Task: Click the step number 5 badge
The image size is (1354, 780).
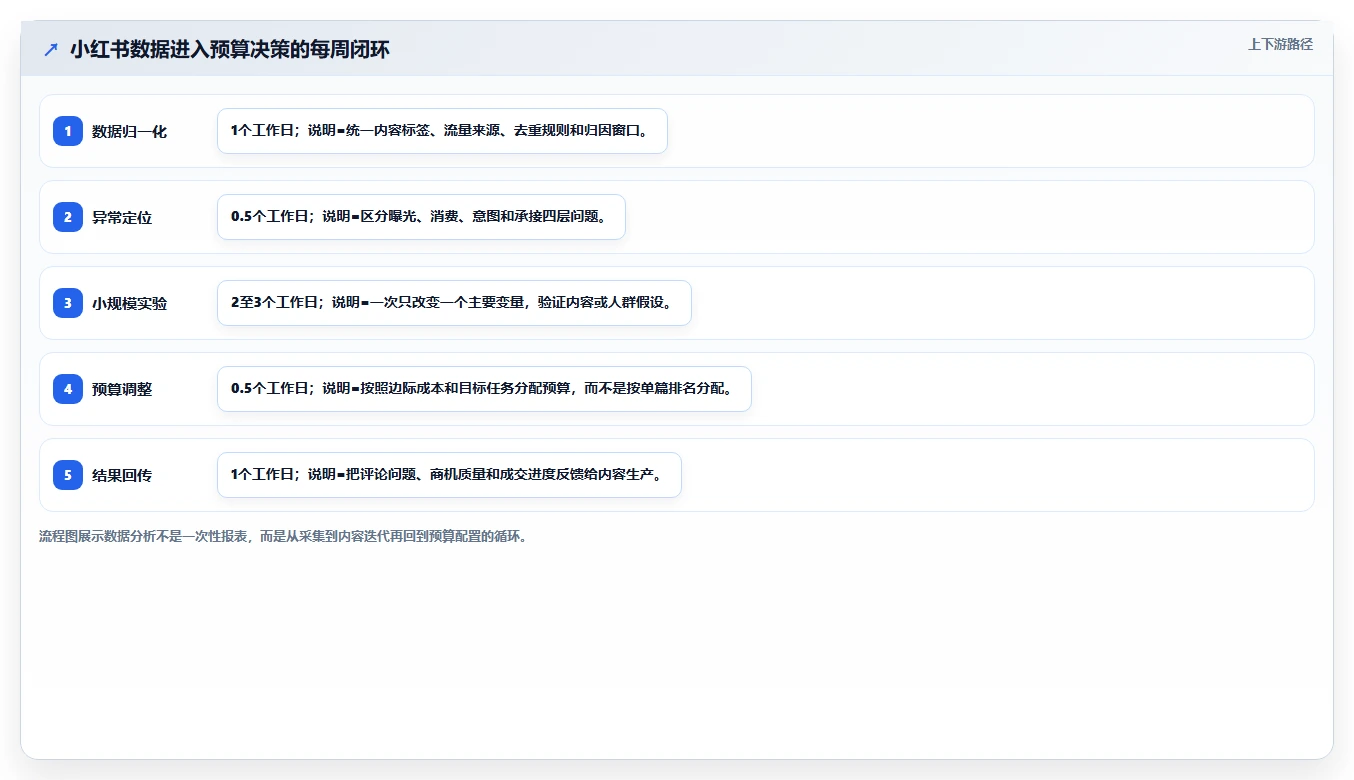Action: tap(68, 475)
